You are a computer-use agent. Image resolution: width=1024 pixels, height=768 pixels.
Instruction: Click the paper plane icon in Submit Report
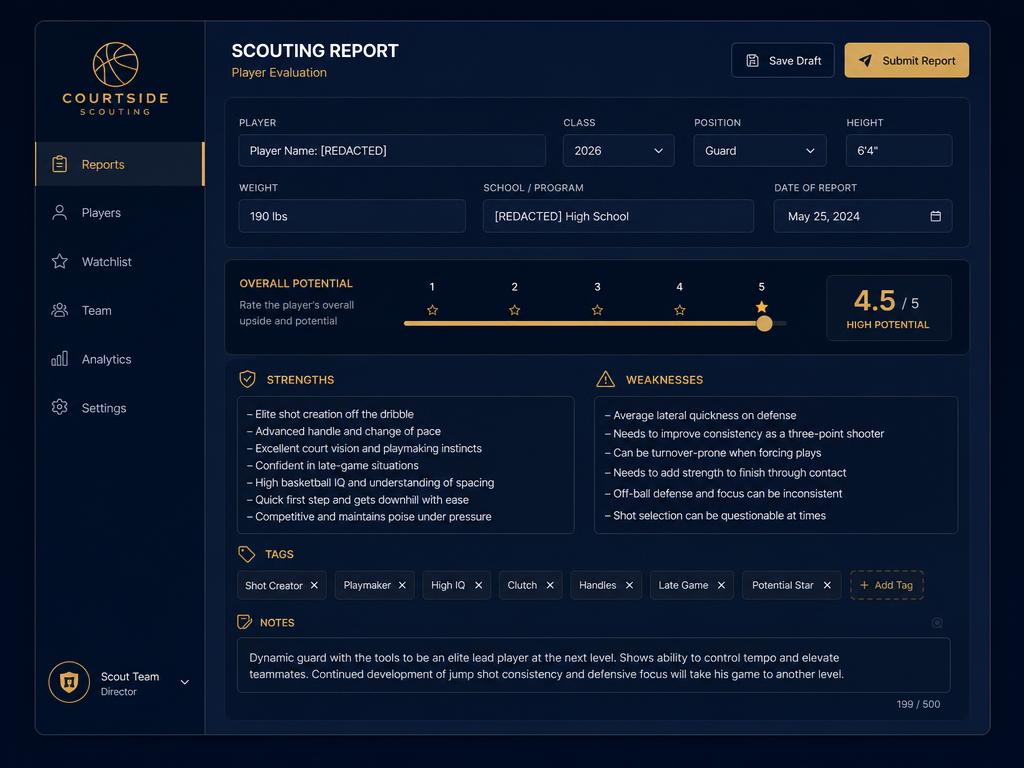click(865, 60)
